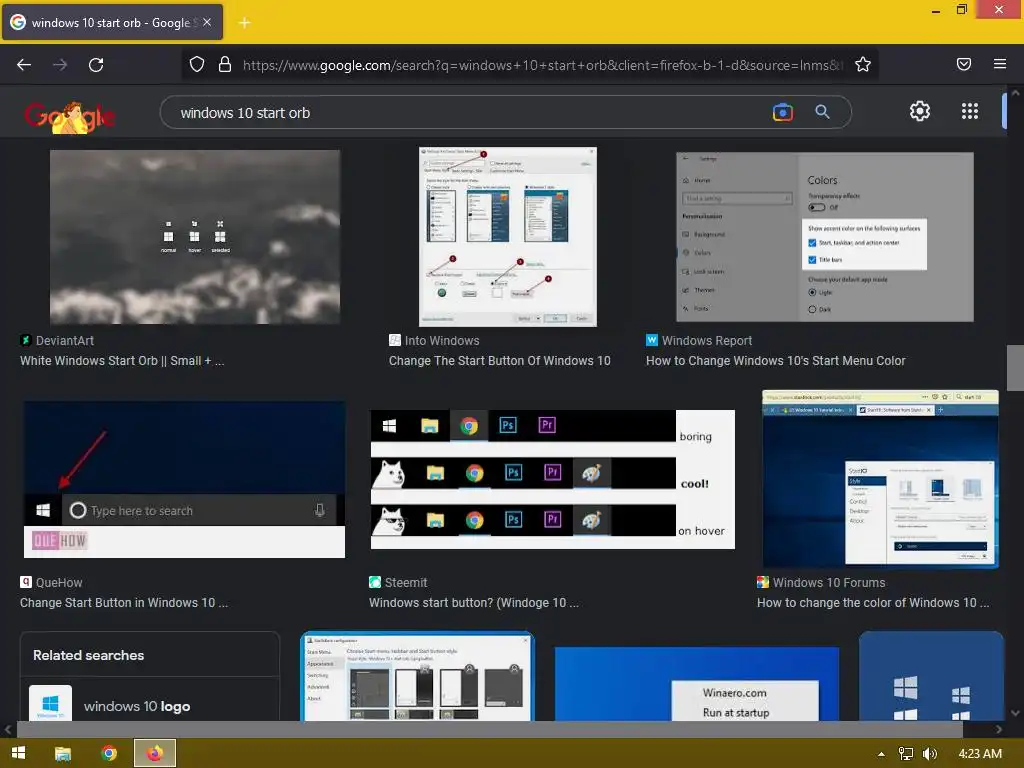Open White Windows Start Orb link
This screenshot has height=768, width=1024.
point(122,360)
